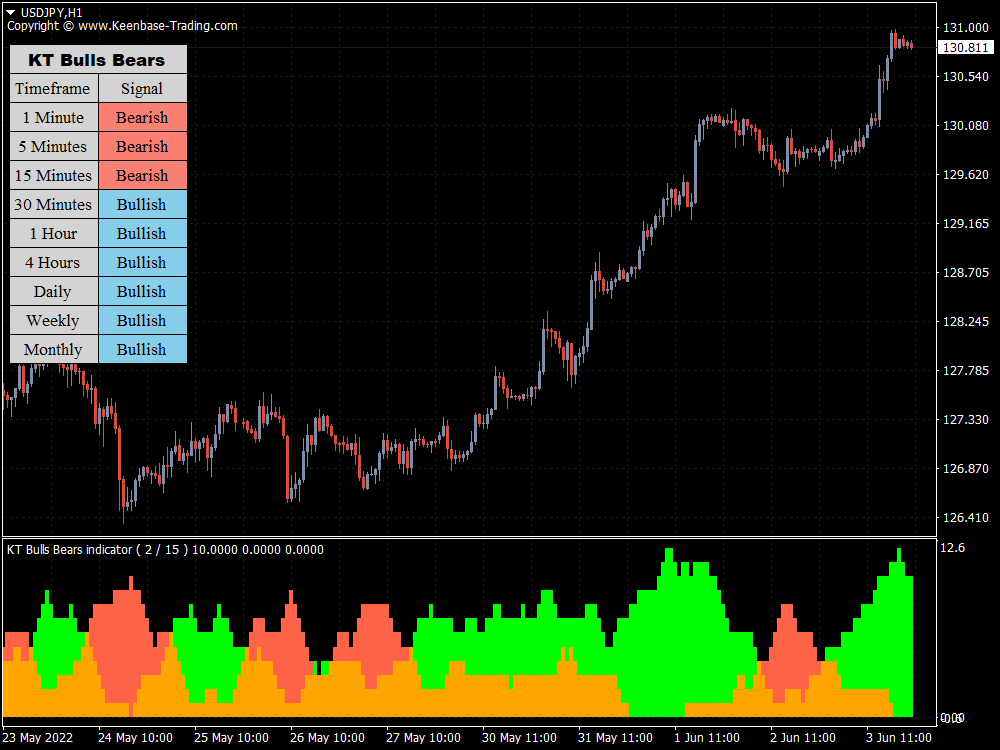Screen dimensions: 1000x750
Task: Click the 126.870 price axis label
Action: point(966,469)
